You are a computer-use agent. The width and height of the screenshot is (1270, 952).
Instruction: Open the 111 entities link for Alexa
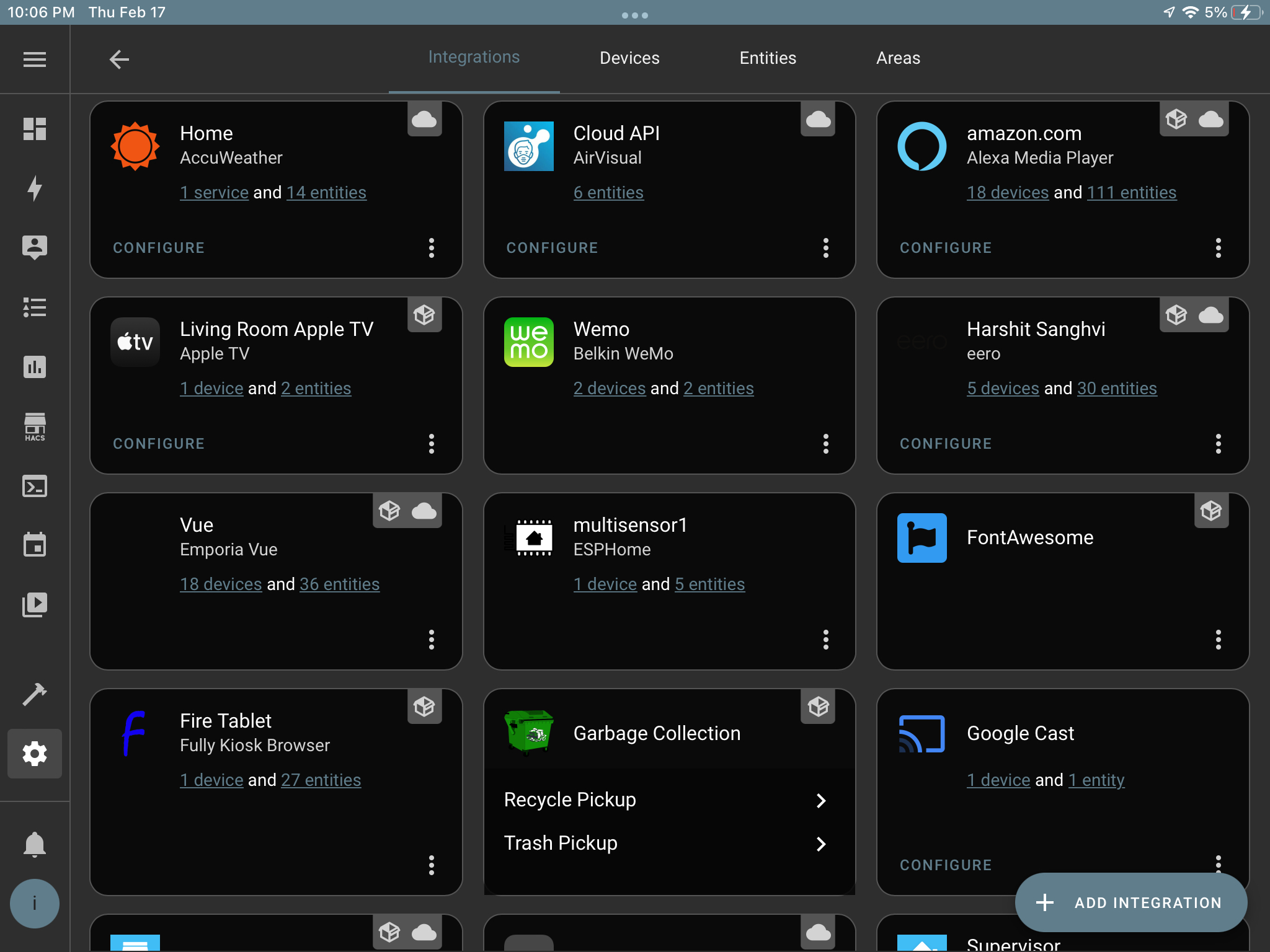(1131, 192)
